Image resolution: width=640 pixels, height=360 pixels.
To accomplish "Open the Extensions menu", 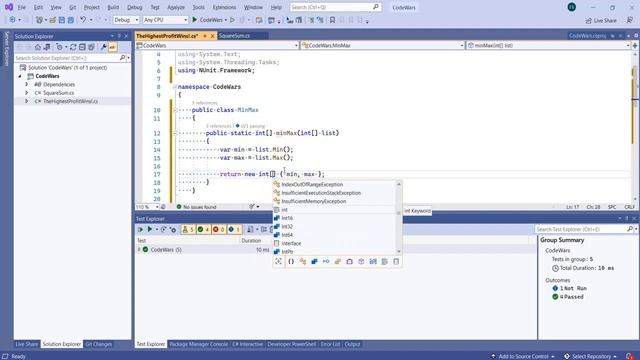I will tap(224, 7).
